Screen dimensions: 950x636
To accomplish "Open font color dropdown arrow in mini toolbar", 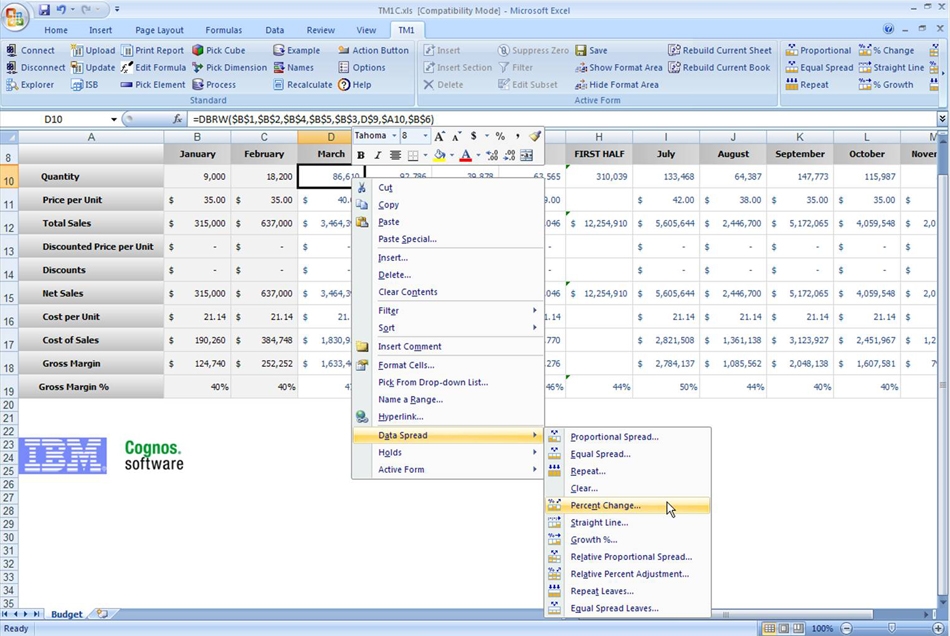I will [x=478, y=156].
